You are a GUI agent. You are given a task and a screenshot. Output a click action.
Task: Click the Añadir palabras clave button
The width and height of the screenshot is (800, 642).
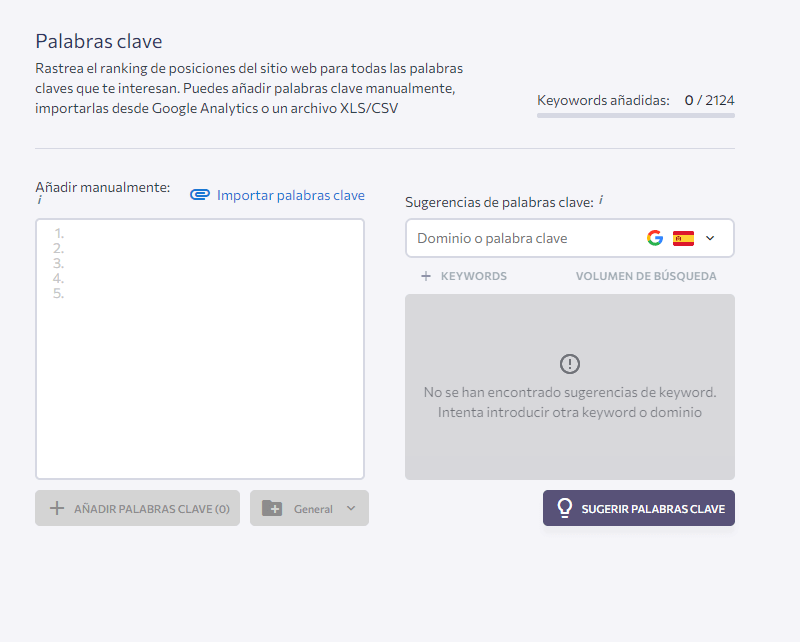137,508
